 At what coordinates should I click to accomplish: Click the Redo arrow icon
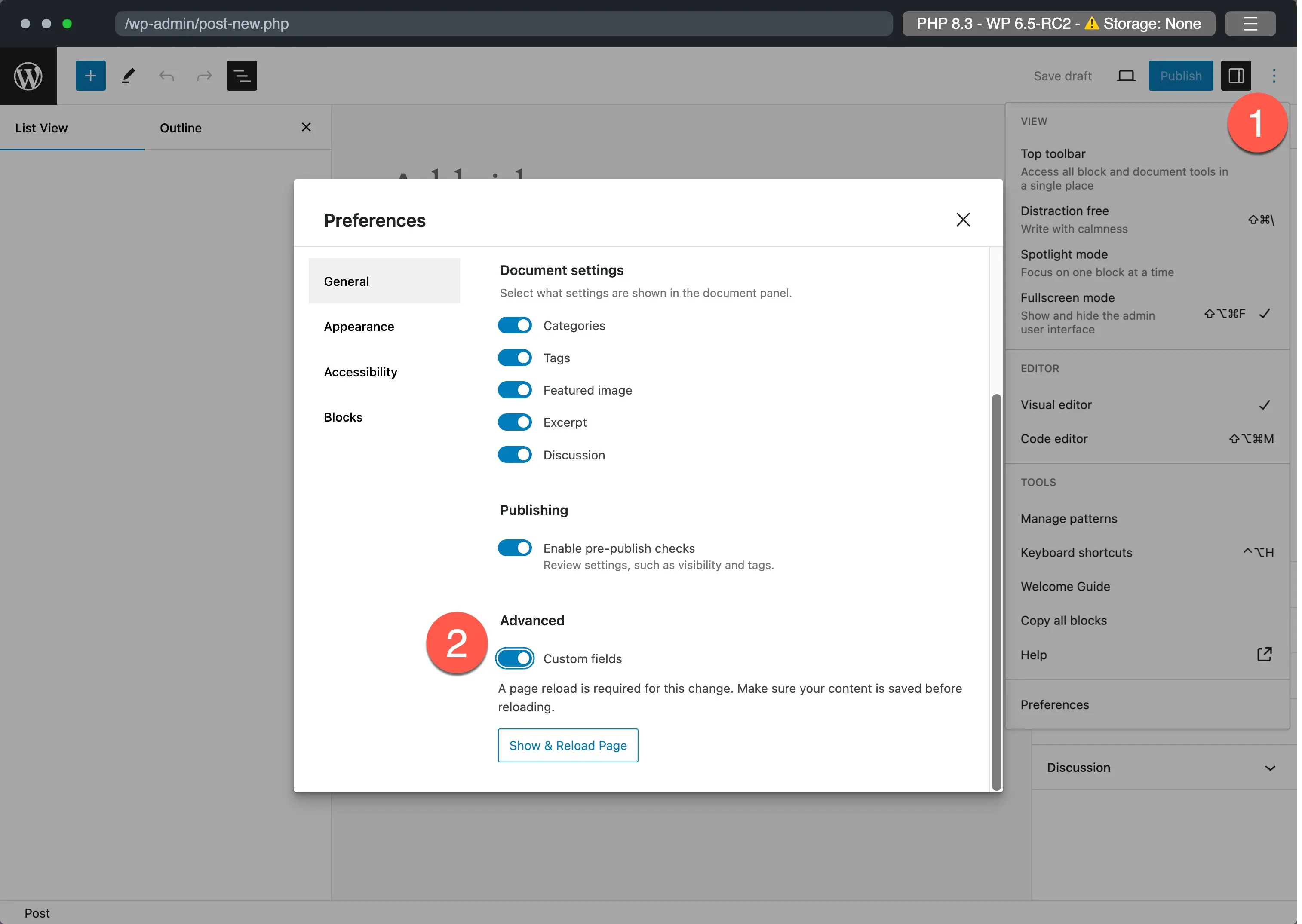[x=204, y=75]
